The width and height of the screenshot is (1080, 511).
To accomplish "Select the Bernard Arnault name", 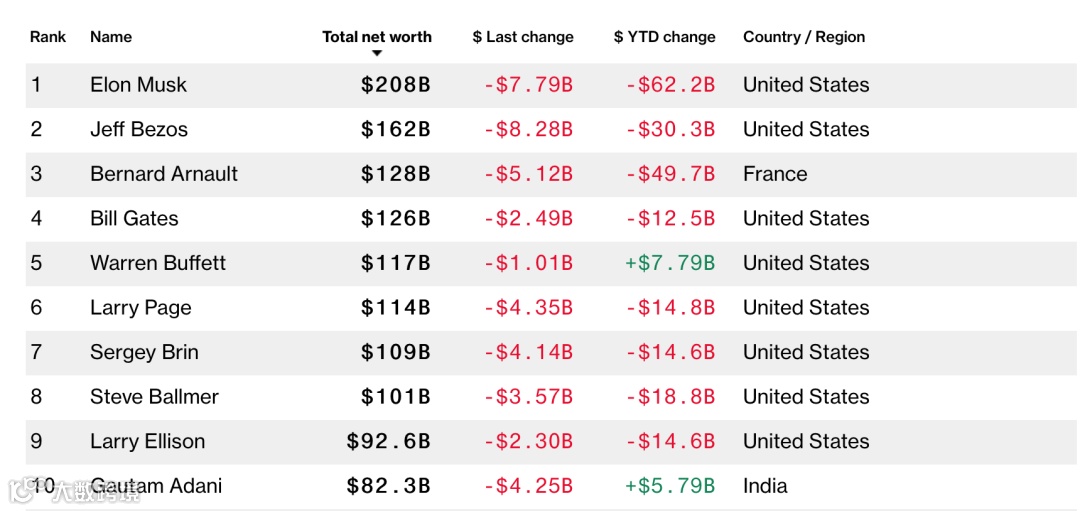I will click(164, 174).
